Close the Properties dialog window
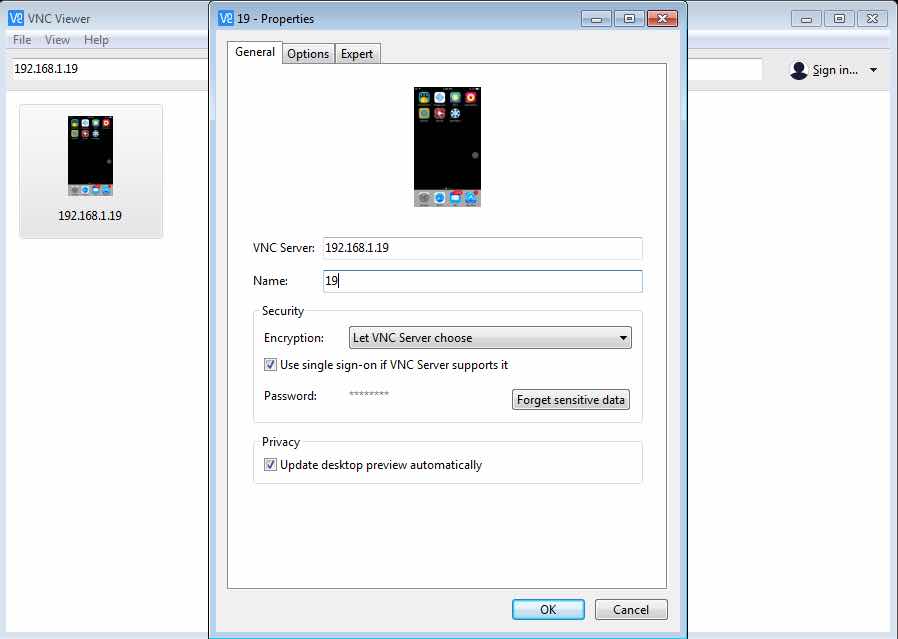The height and width of the screenshot is (639, 898). pos(663,19)
